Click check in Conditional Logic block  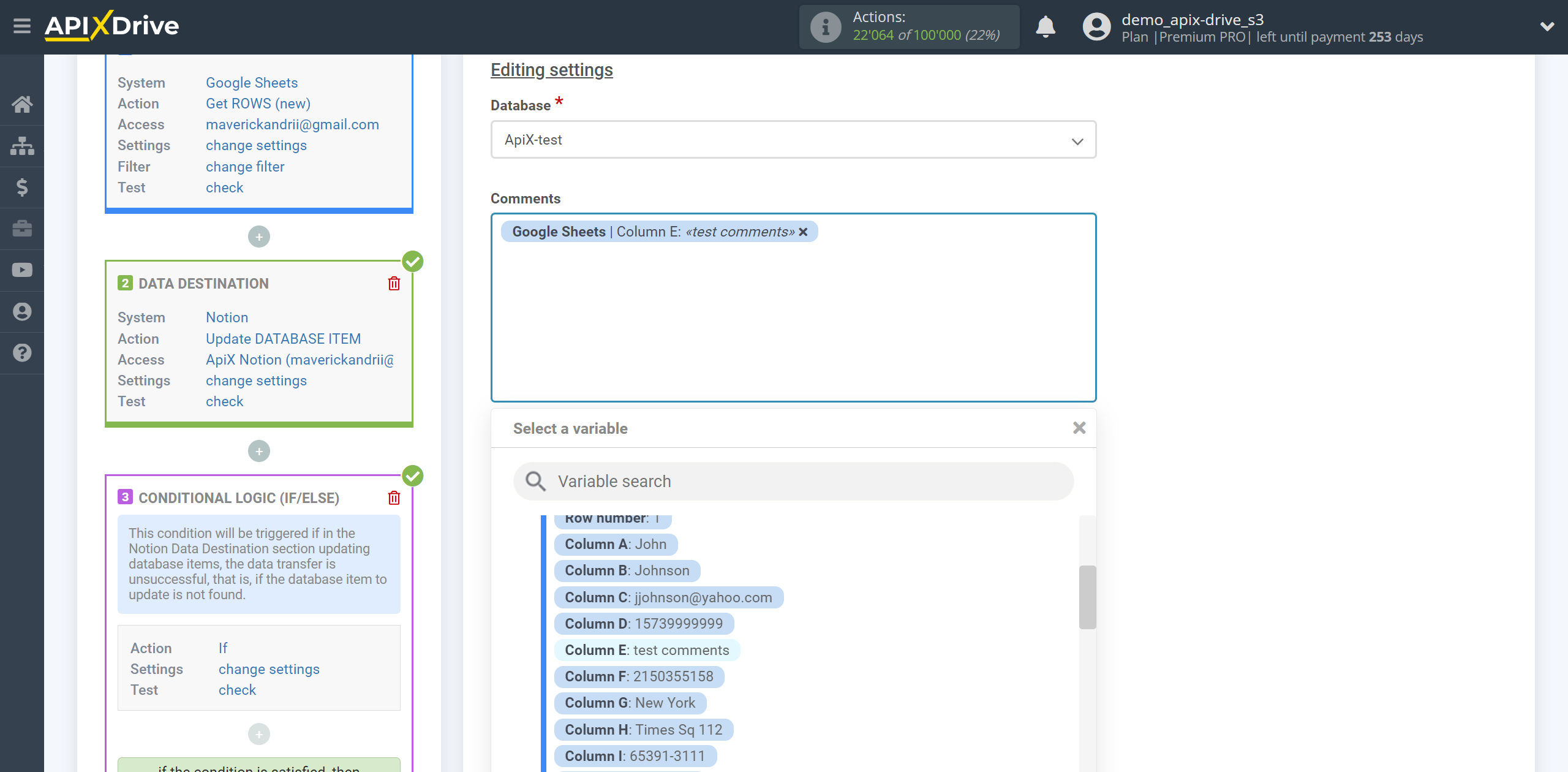coord(237,690)
